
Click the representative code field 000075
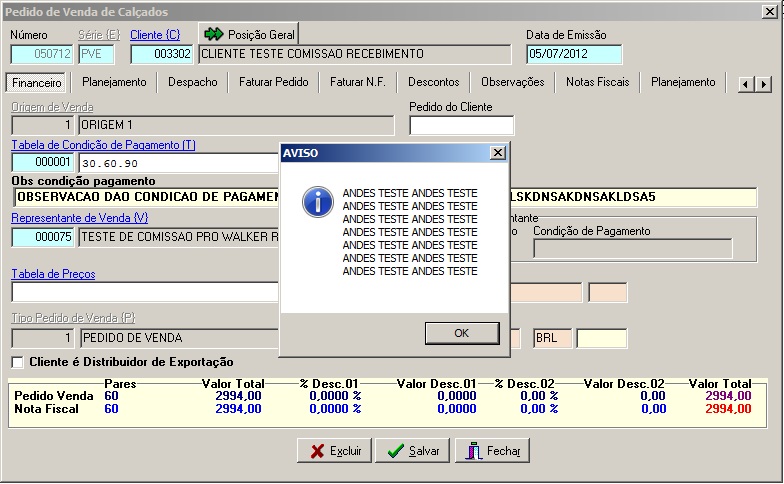click(42, 237)
